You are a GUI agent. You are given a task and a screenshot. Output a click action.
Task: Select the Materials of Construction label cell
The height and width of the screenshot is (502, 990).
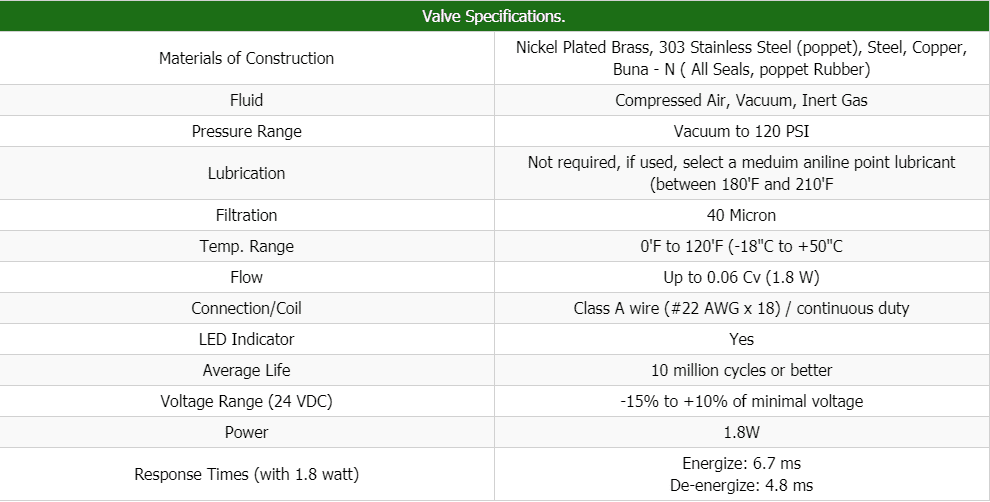tap(246, 58)
